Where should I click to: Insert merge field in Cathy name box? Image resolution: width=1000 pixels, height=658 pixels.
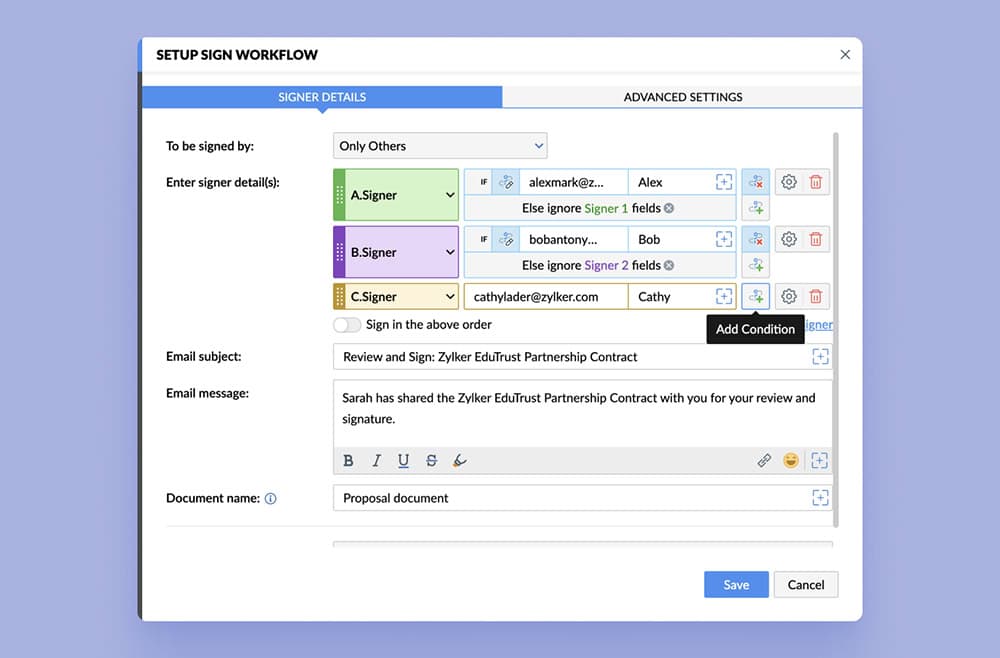tap(724, 296)
